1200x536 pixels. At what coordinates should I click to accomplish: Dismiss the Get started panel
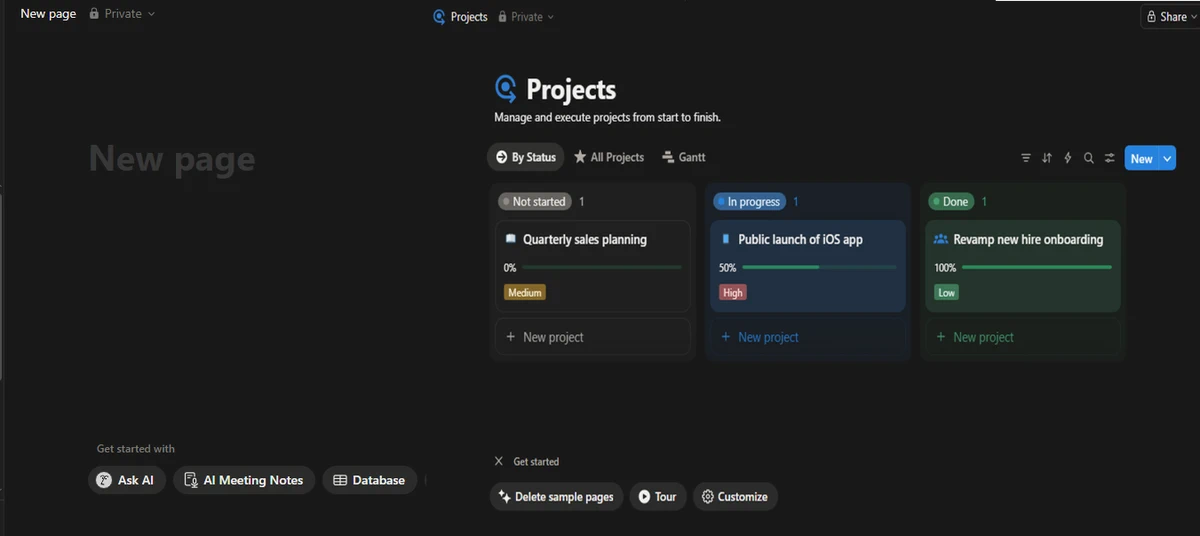coord(499,461)
